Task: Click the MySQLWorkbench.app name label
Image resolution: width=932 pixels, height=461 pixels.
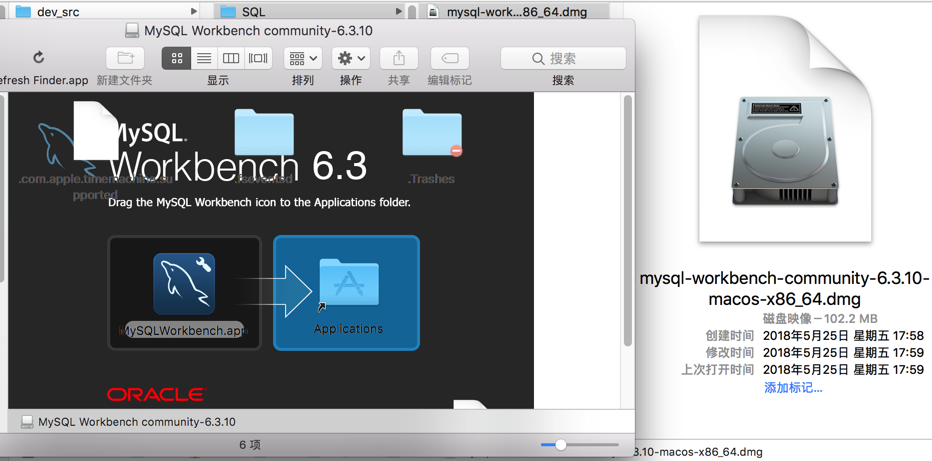Action: pyautogui.click(x=184, y=330)
